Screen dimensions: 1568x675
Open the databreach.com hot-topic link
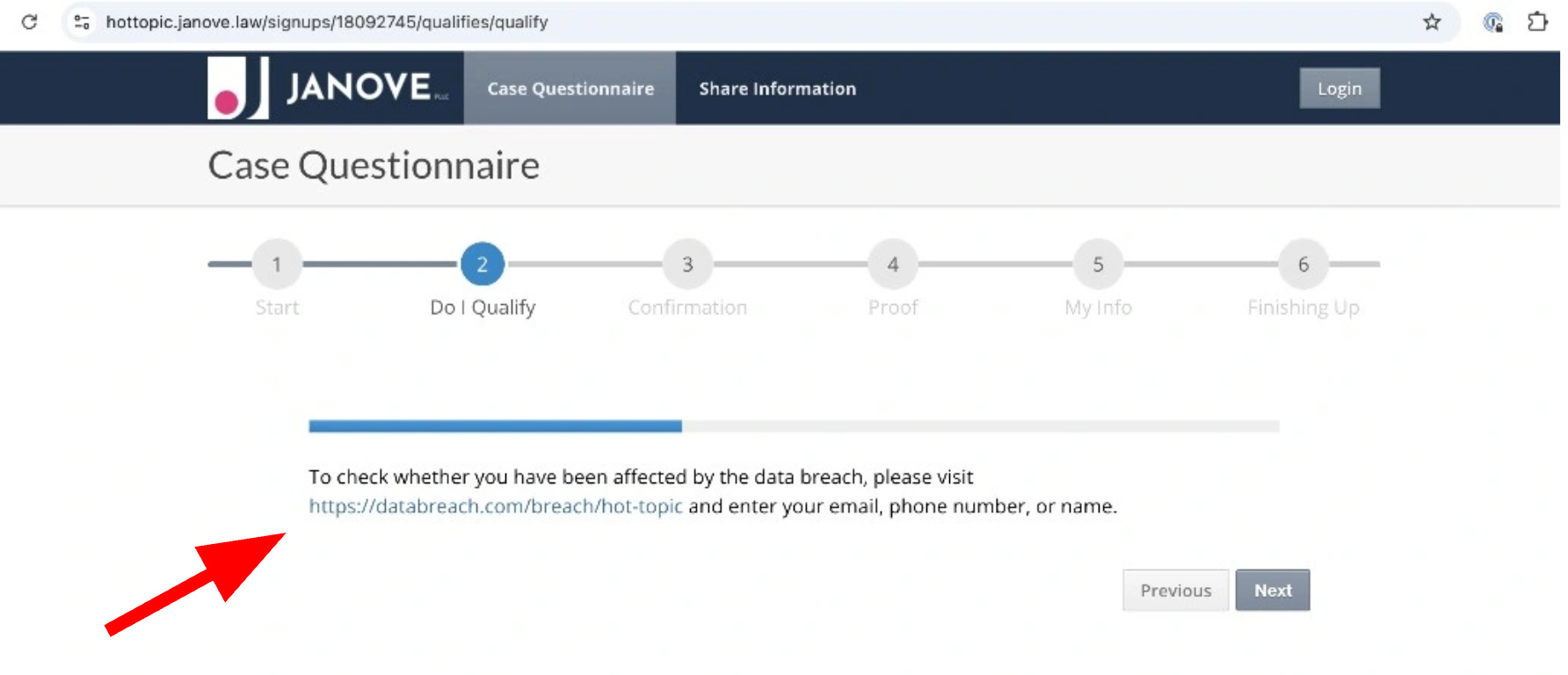point(496,506)
